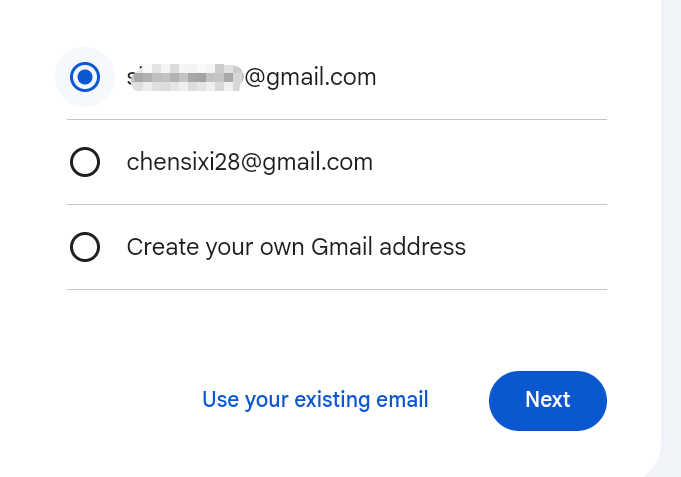
Task: Open the Use your existing email link
Action: tap(315, 400)
